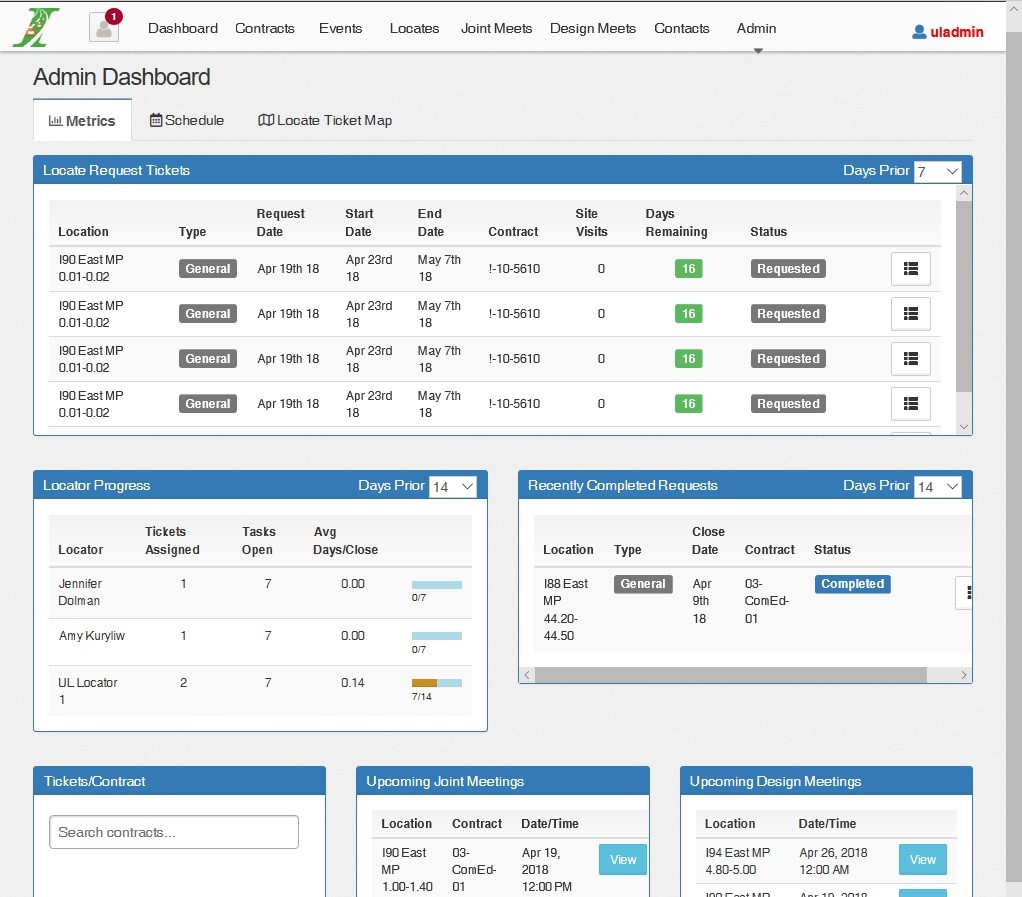Open the Contracts menu item
The height and width of the screenshot is (897, 1022).
[265, 29]
